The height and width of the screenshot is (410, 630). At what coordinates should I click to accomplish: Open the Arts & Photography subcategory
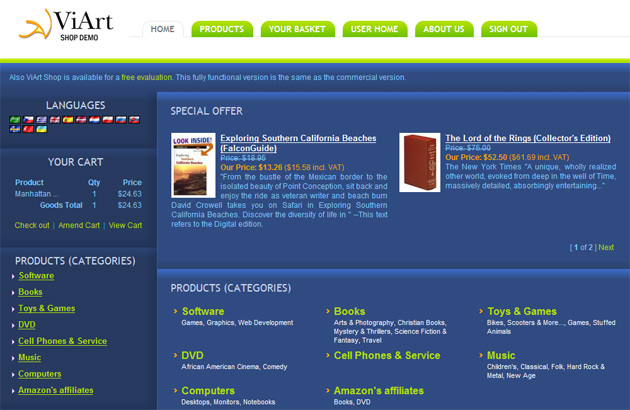364,323
